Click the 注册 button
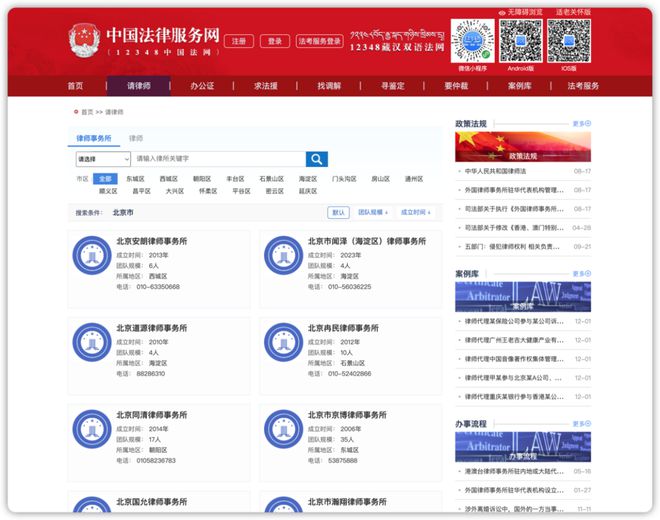 point(239,41)
